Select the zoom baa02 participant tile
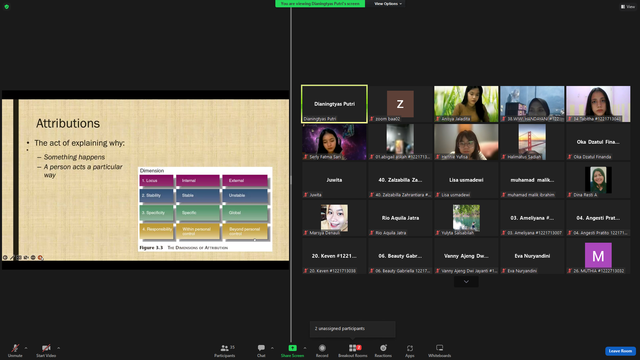 pos(400,104)
